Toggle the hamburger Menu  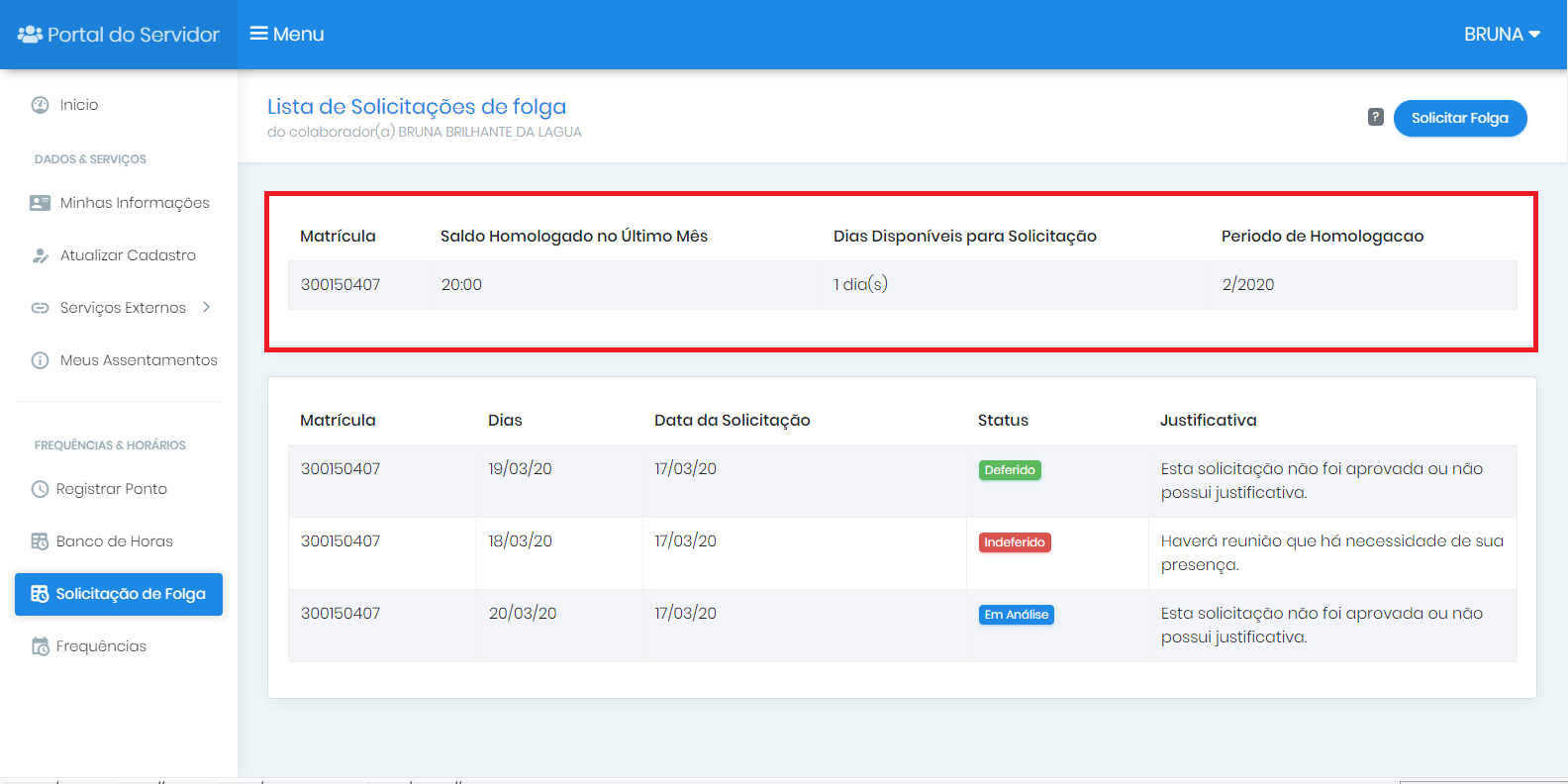pyautogui.click(x=287, y=35)
